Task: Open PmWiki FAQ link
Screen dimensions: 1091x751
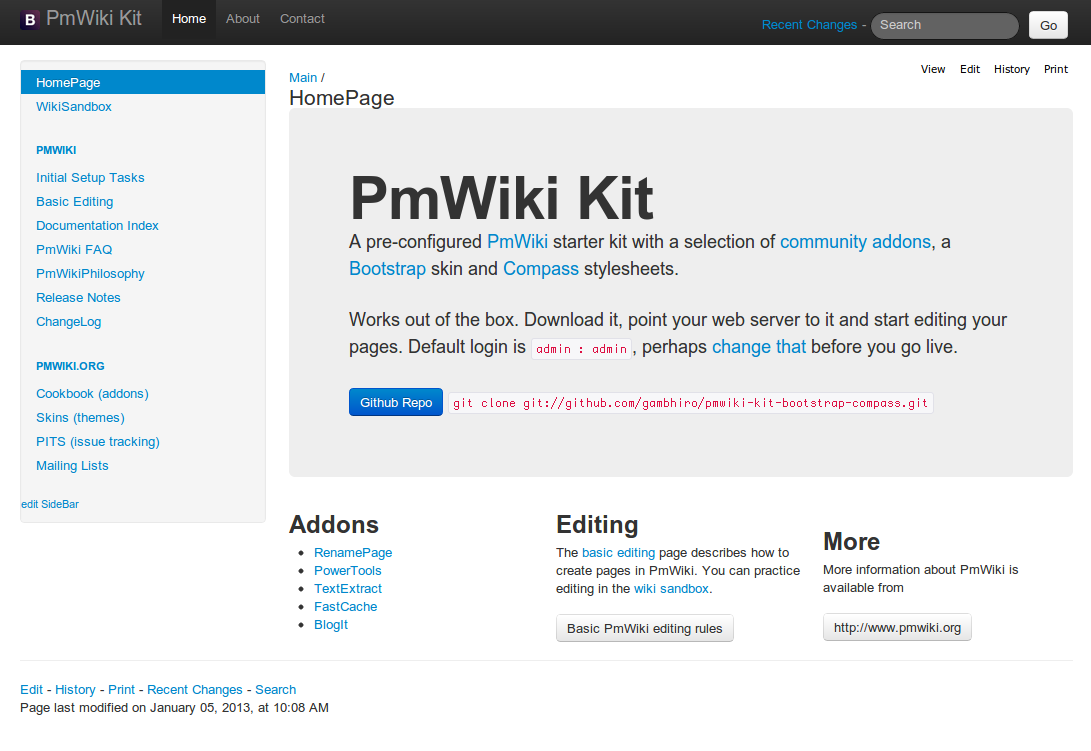Action: pos(74,249)
